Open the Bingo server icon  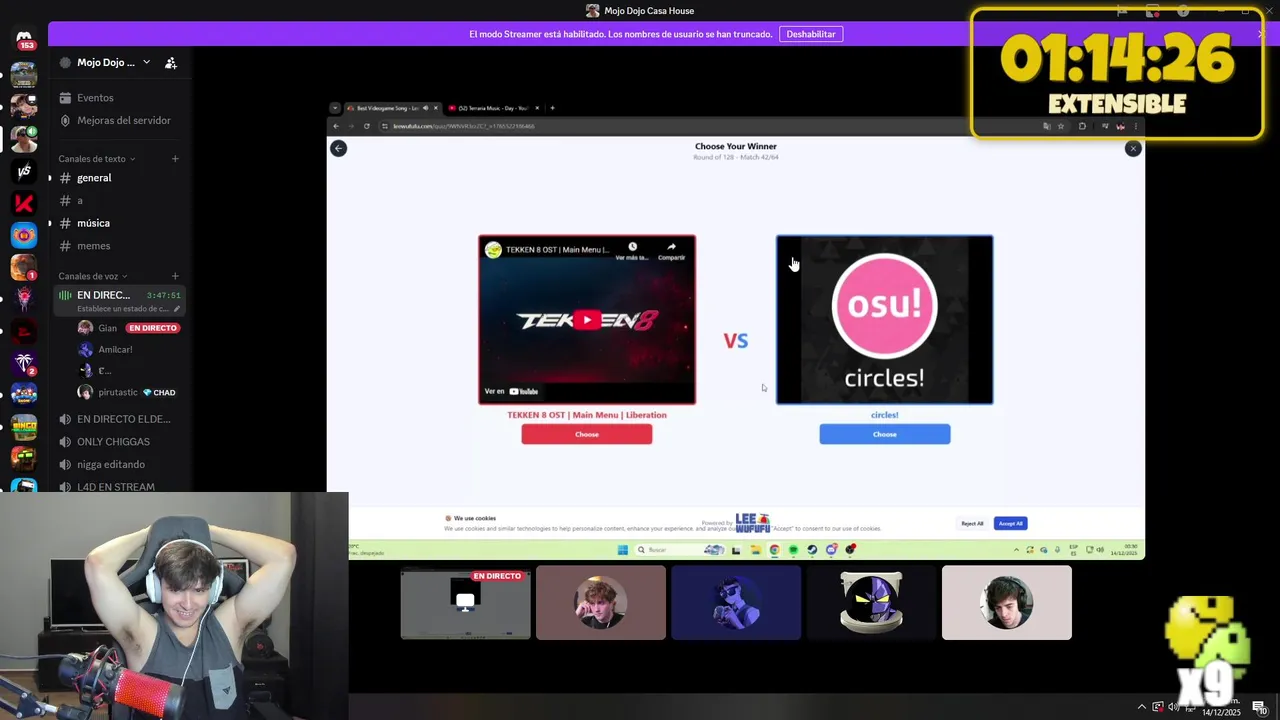click(24, 427)
